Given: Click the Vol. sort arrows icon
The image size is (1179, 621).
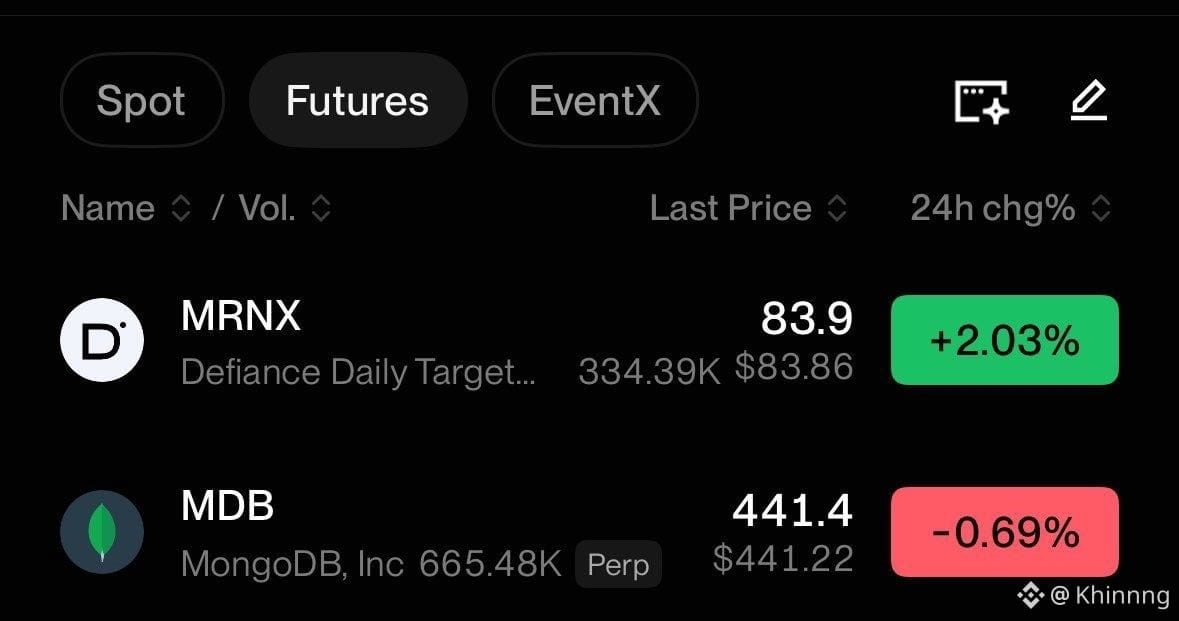Looking at the screenshot, I should click(321, 208).
